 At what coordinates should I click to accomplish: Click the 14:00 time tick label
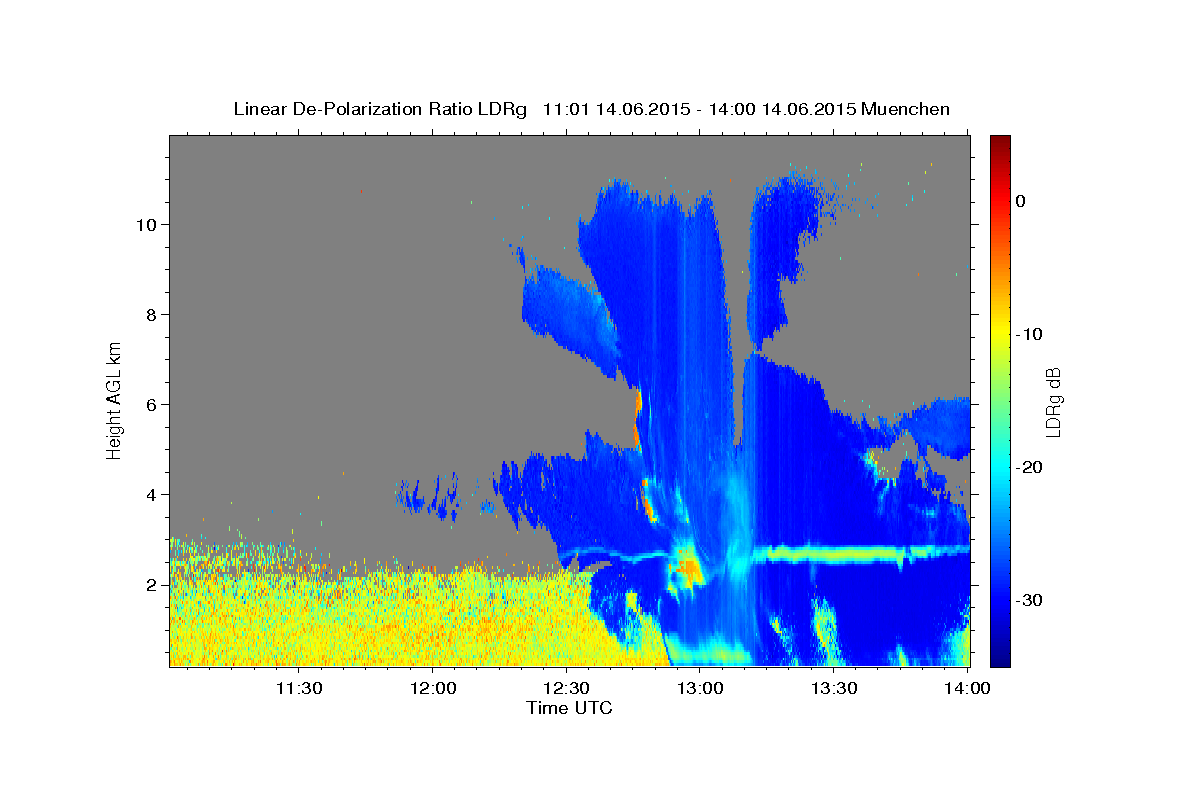pyautogui.click(x=968, y=688)
